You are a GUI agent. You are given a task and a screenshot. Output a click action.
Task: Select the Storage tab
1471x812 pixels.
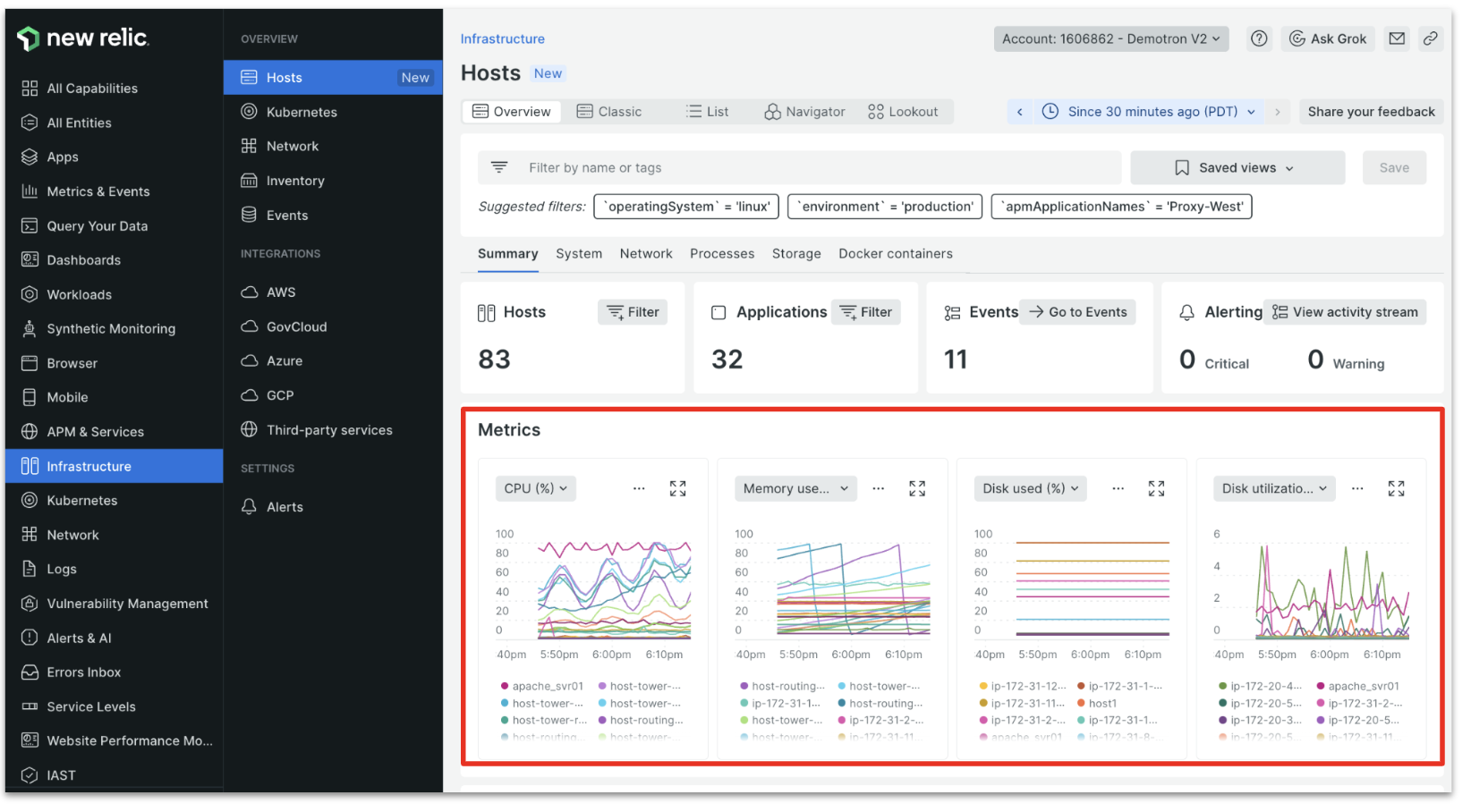pos(796,254)
